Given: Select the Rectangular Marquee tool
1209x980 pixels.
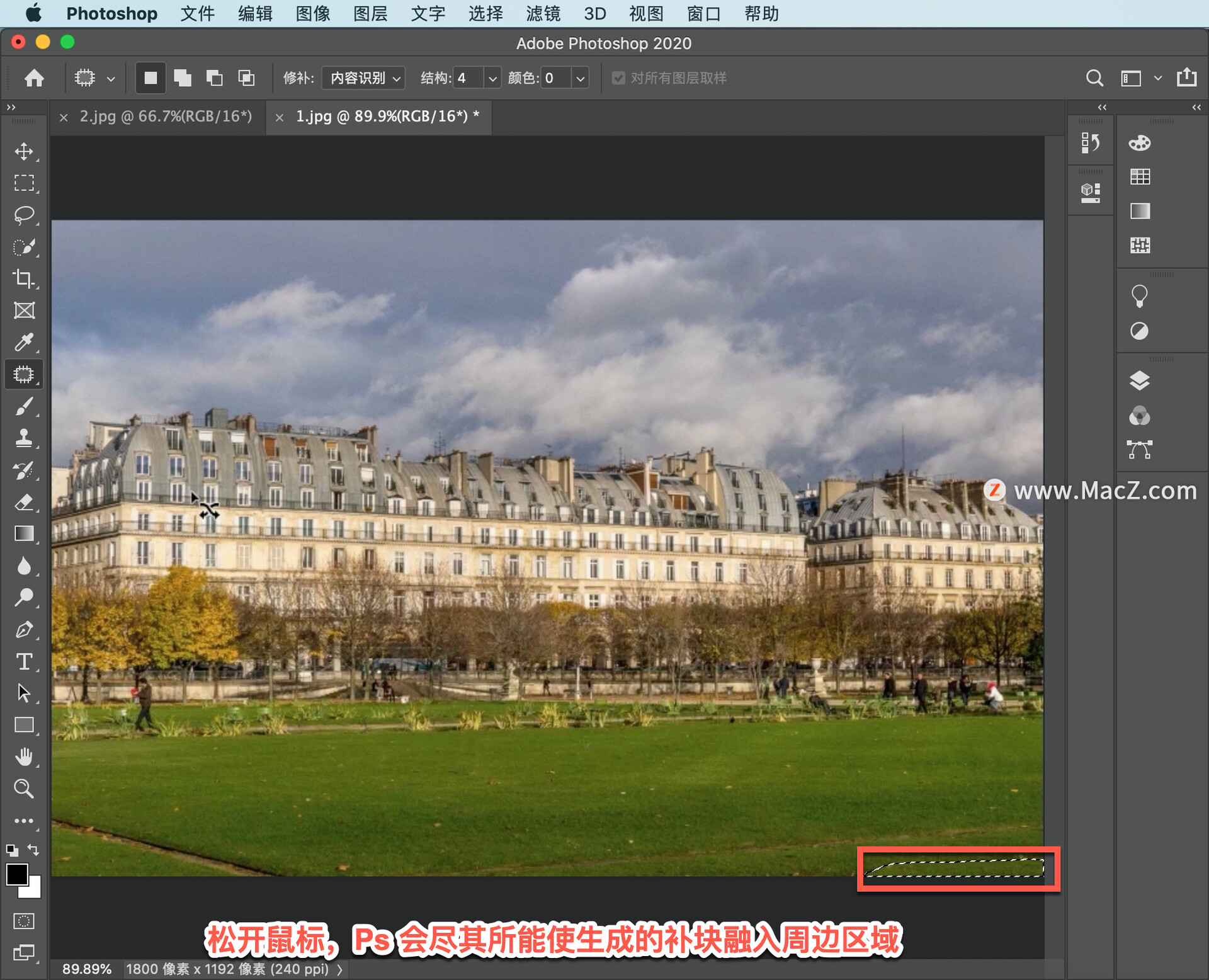Looking at the screenshot, I should coord(24,183).
